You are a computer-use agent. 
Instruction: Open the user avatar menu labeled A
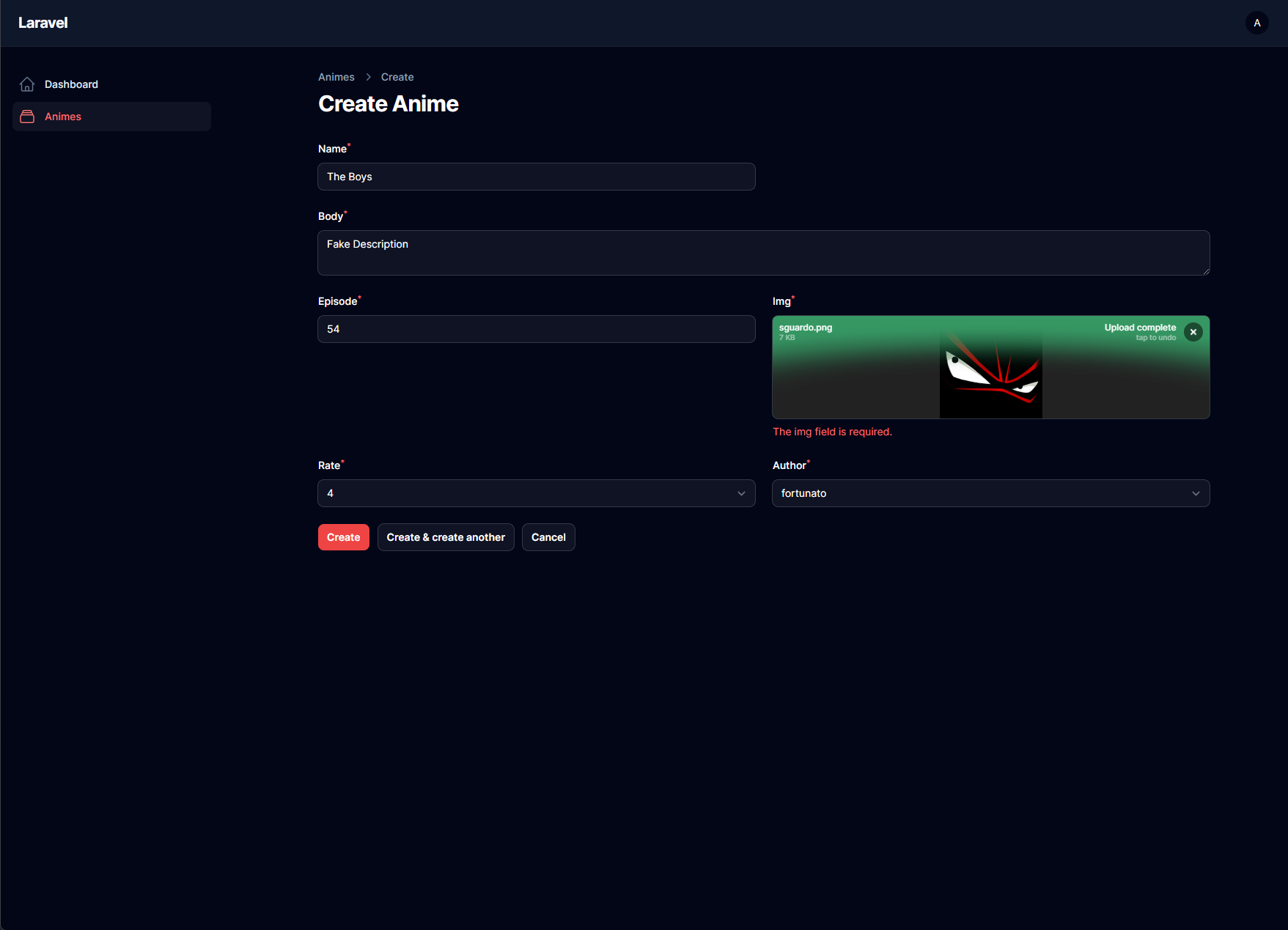(x=1256, y=23)
